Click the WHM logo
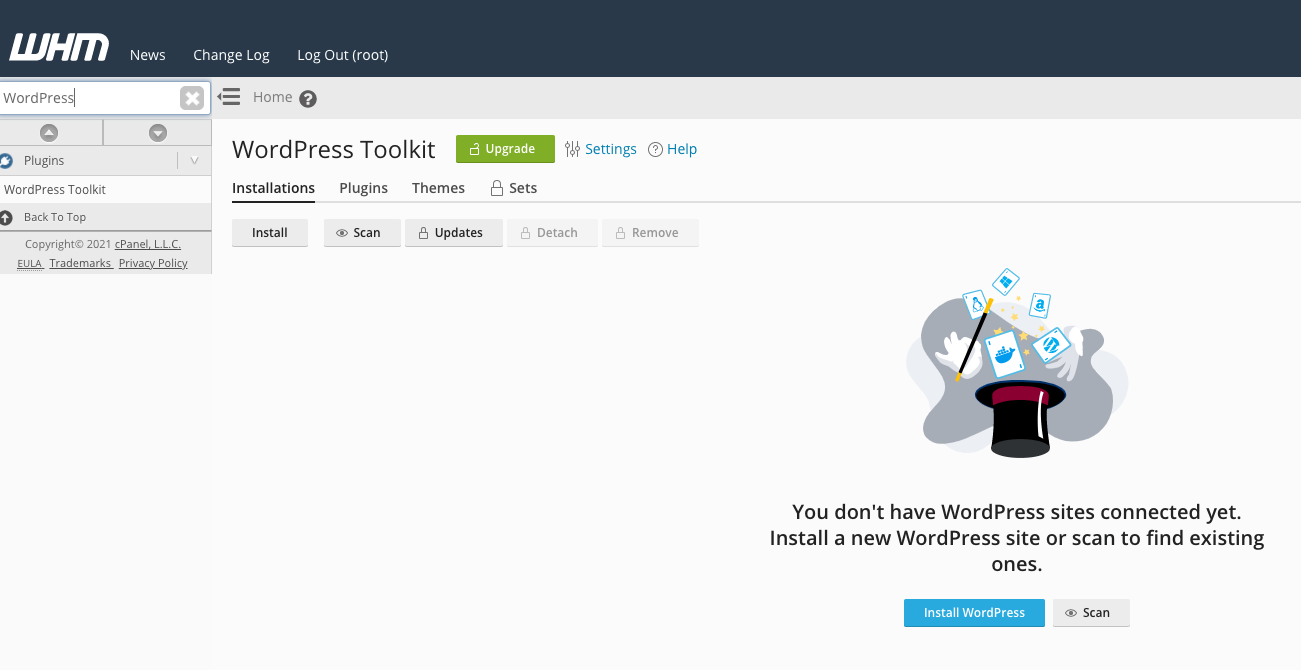This screenshot has width=1301, height=670. click(58, 45)
